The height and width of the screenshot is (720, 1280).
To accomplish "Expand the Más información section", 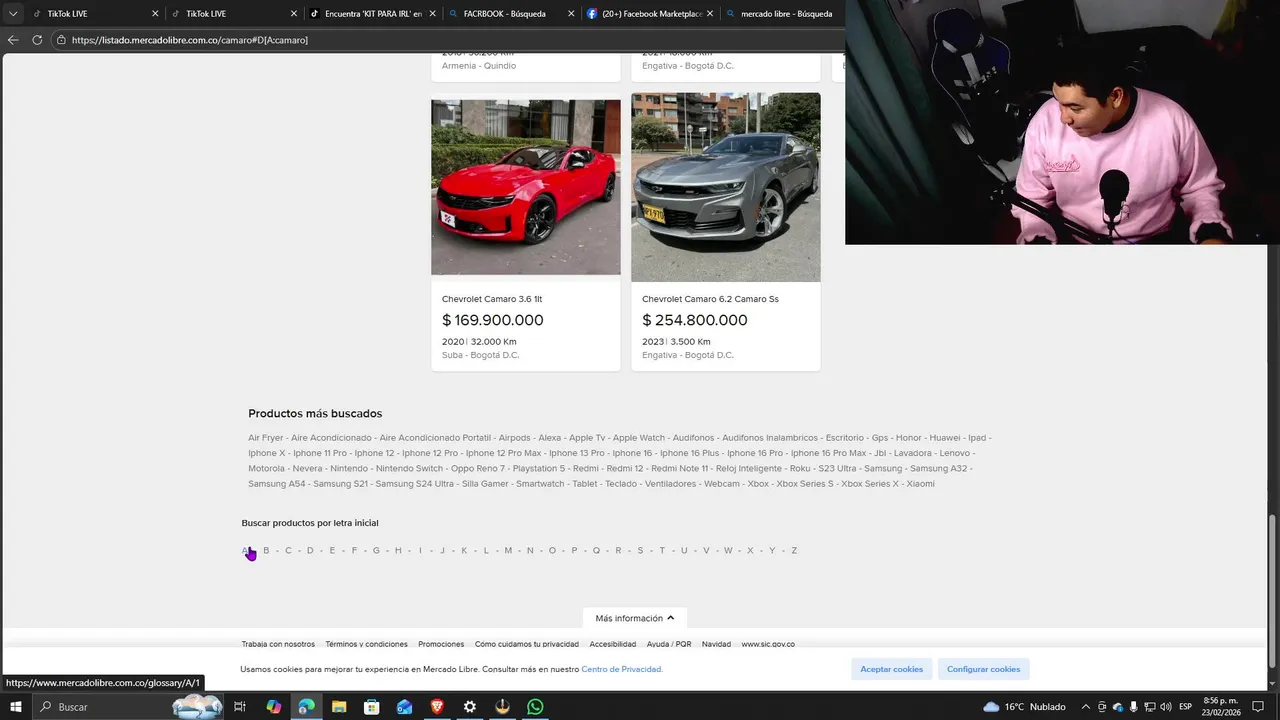I will [x=634, y=618].
